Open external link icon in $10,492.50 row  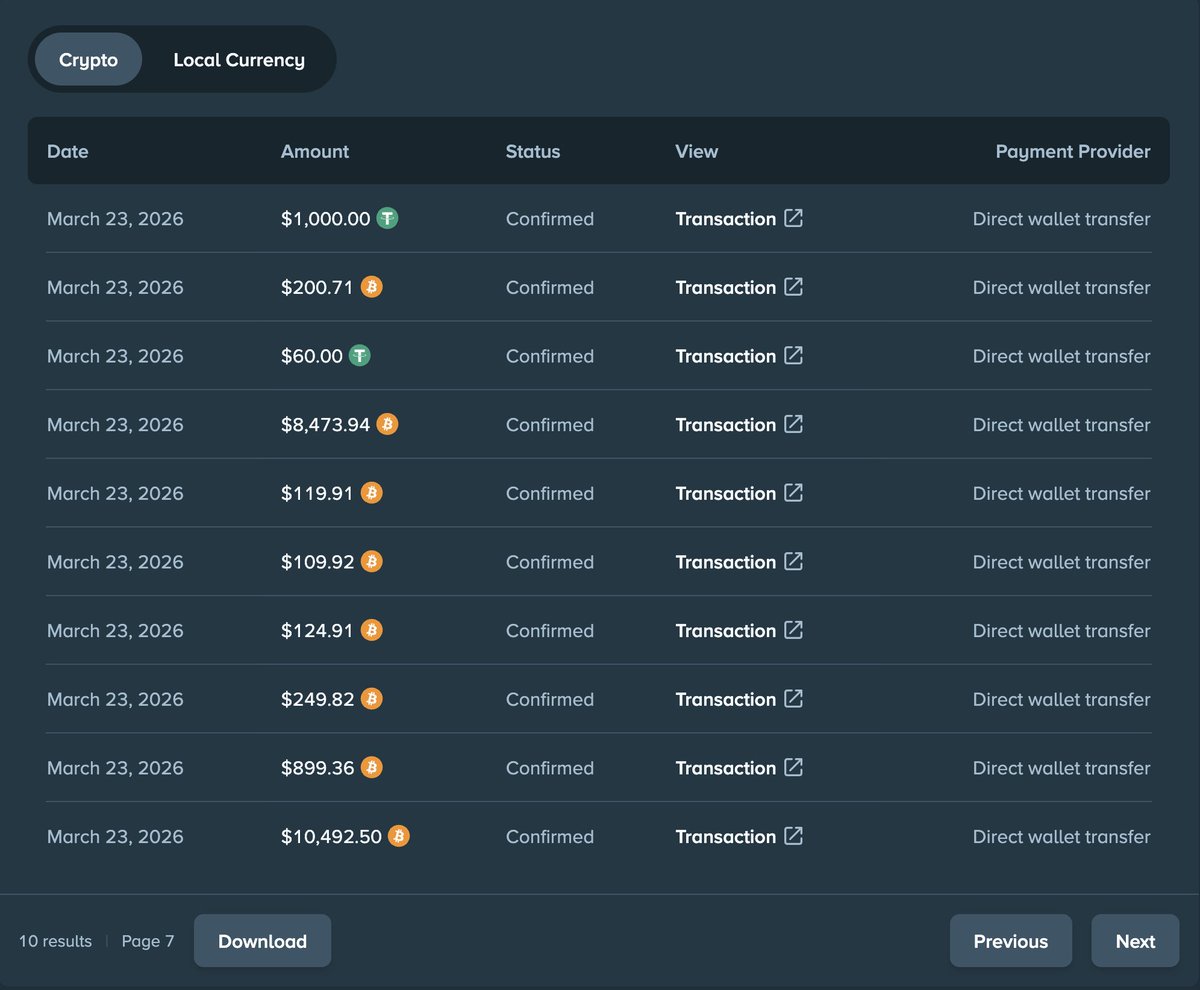click(x=793, y=836)
